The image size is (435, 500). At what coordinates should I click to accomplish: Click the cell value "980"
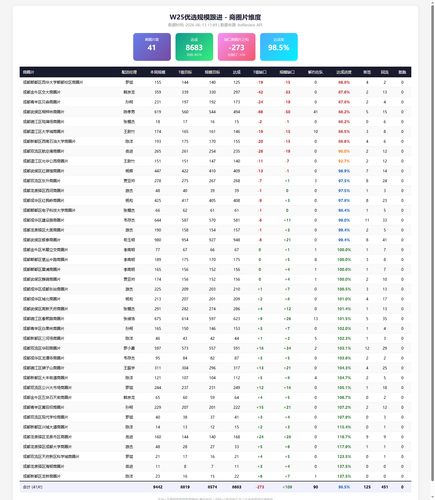158,240
